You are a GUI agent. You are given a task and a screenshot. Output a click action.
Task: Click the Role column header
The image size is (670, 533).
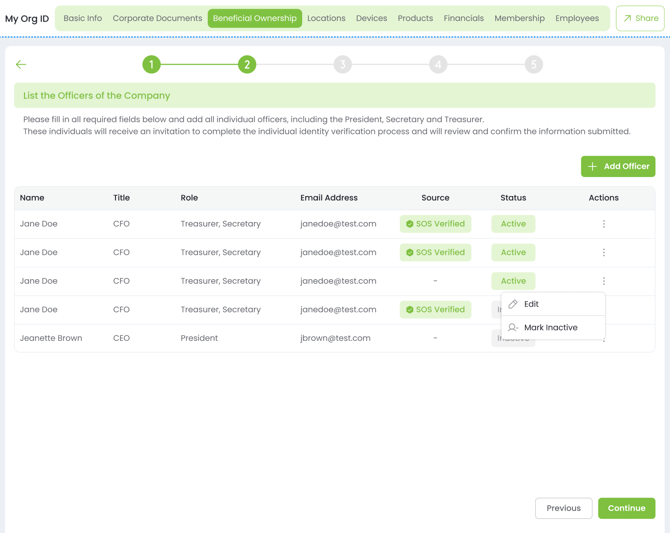point(189,198)
